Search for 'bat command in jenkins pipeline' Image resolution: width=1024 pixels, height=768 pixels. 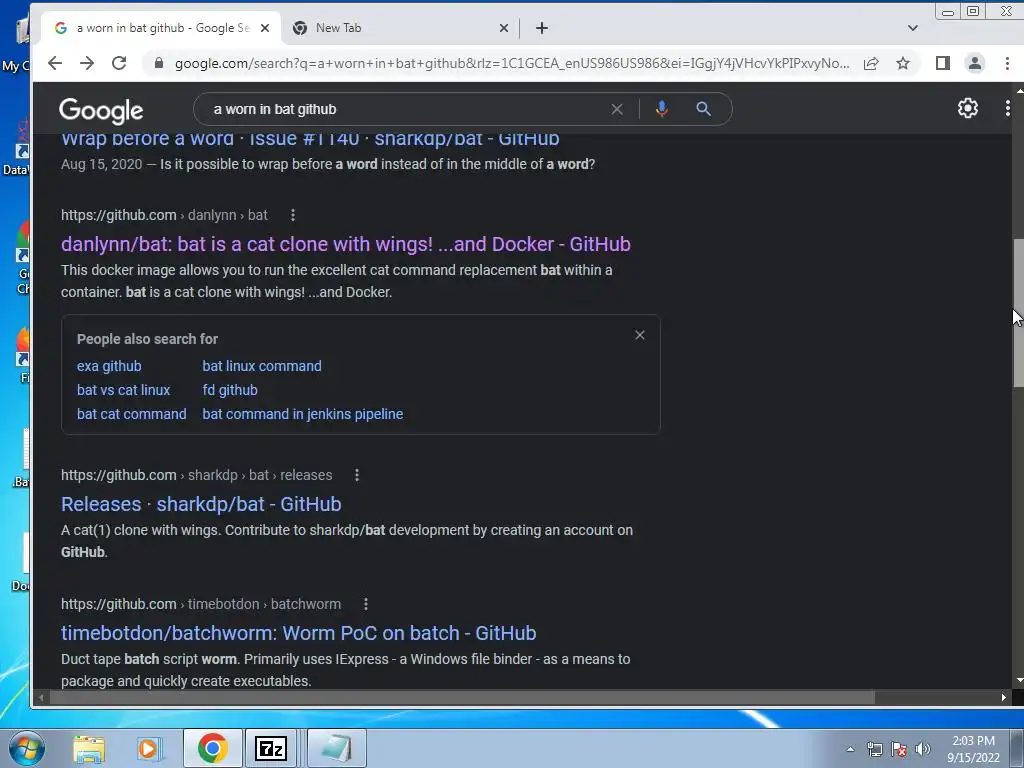coord(302,414)
